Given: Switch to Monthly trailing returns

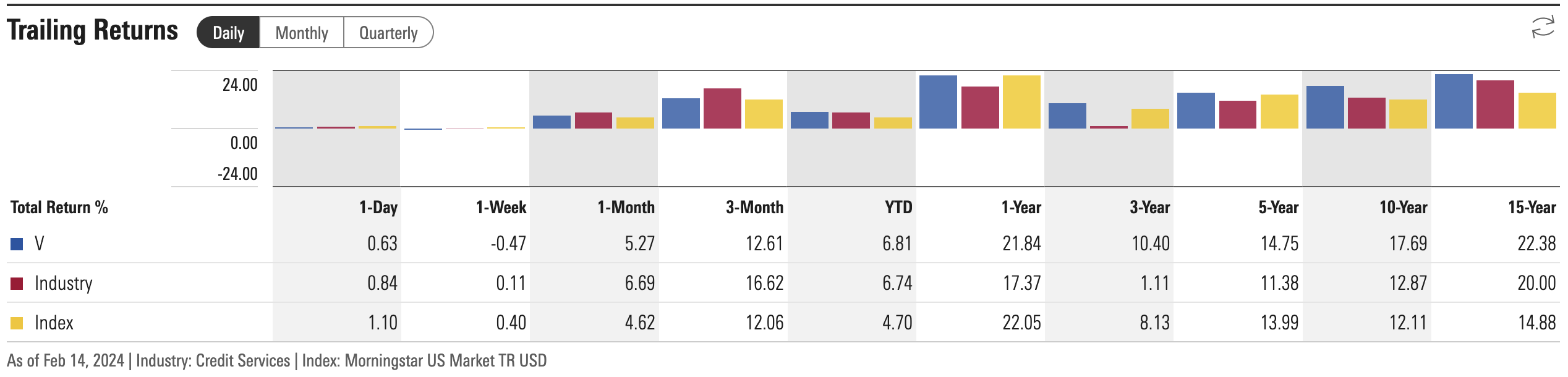Looking at the screenshot, I should (302, 33).
